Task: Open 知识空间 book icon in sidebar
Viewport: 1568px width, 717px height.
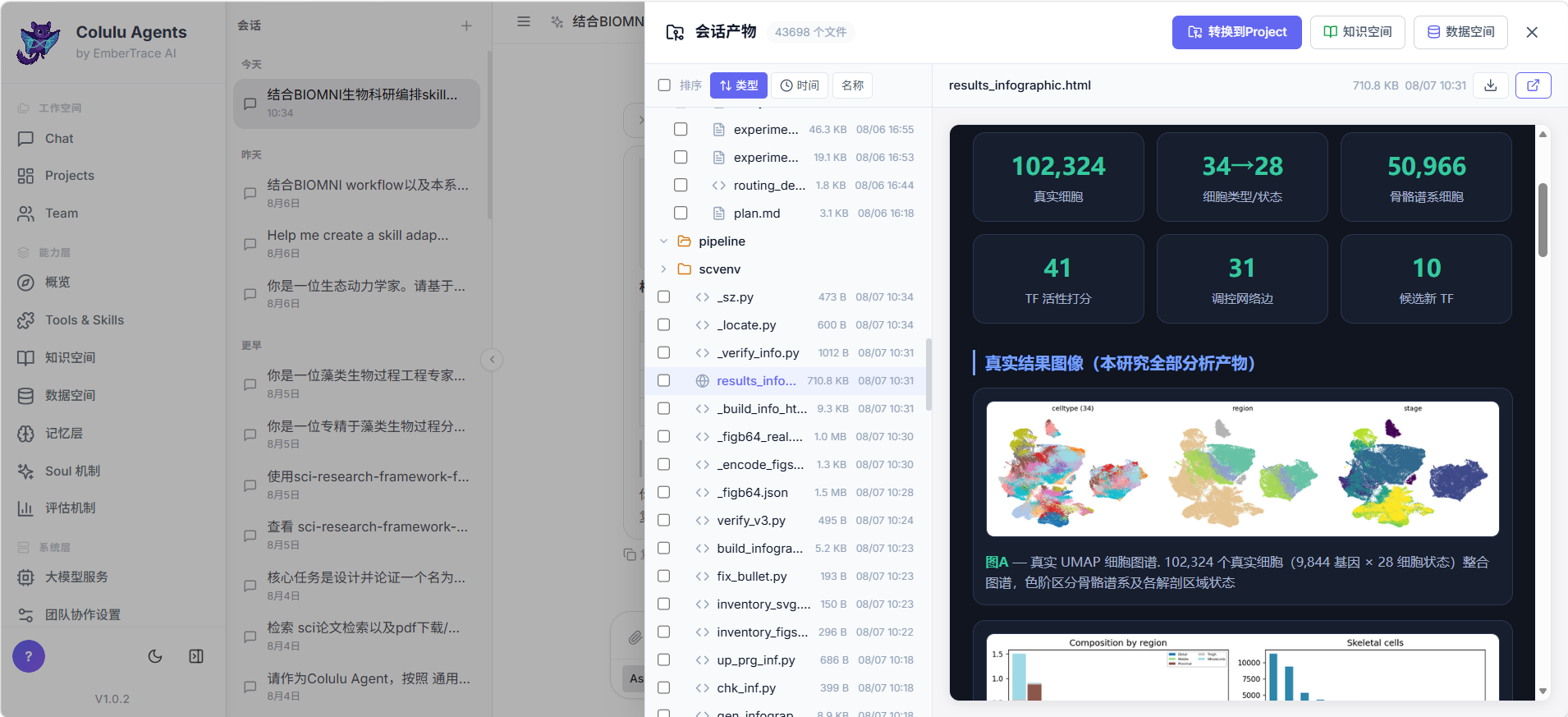Action: 25,358
